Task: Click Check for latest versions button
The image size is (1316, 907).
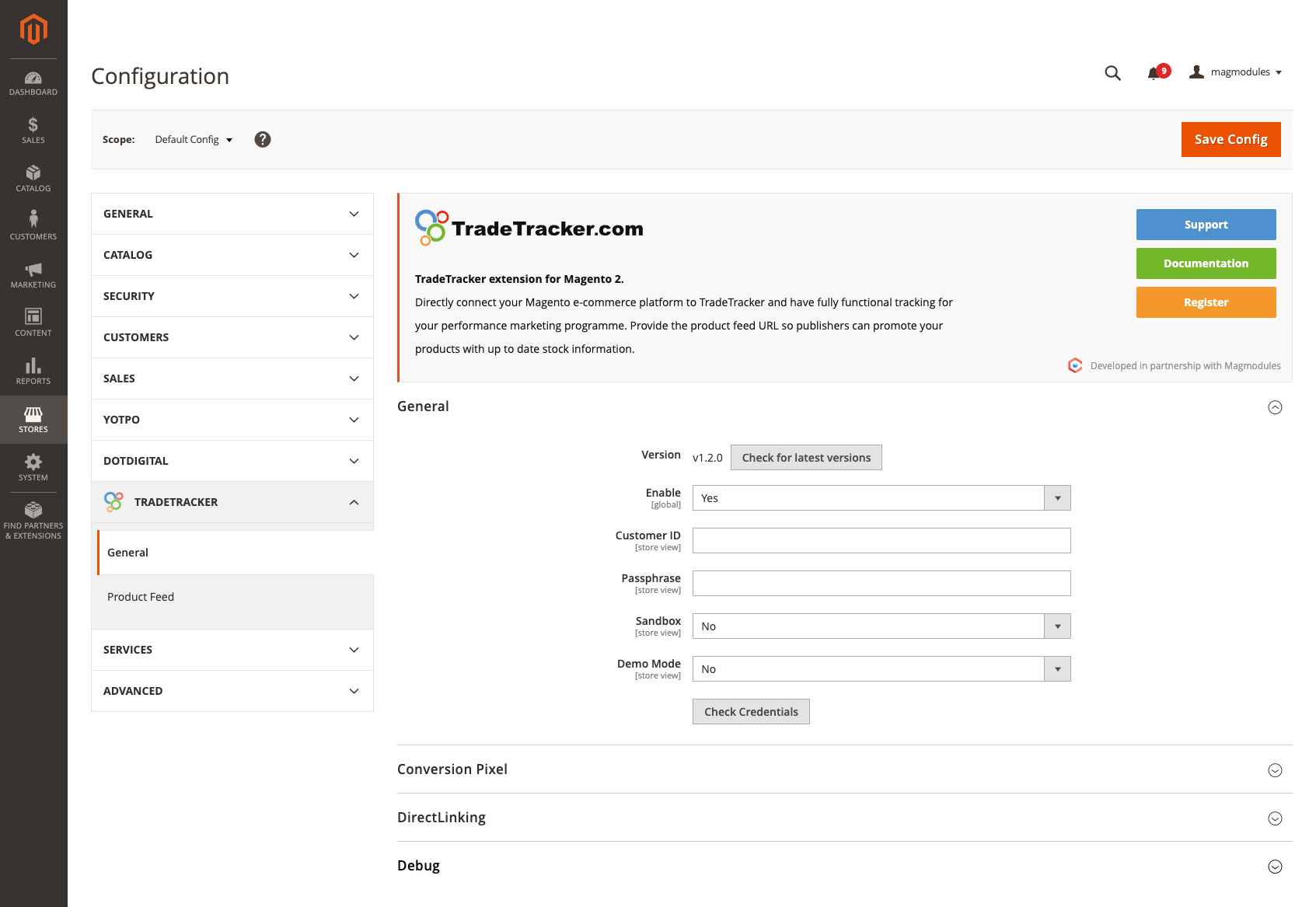Action: point(806,458)
